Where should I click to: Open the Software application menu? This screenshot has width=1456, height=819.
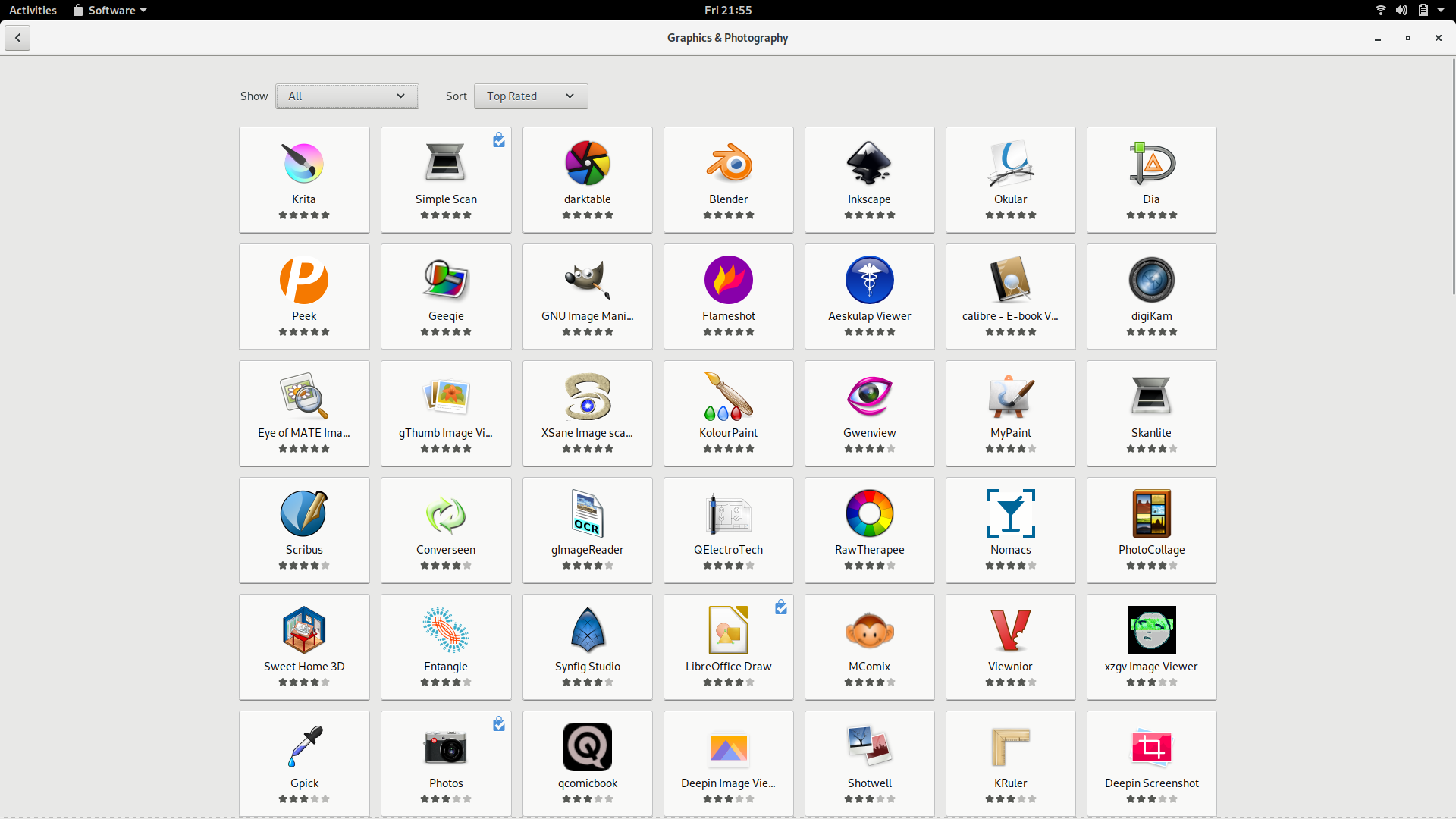[111, 11]
